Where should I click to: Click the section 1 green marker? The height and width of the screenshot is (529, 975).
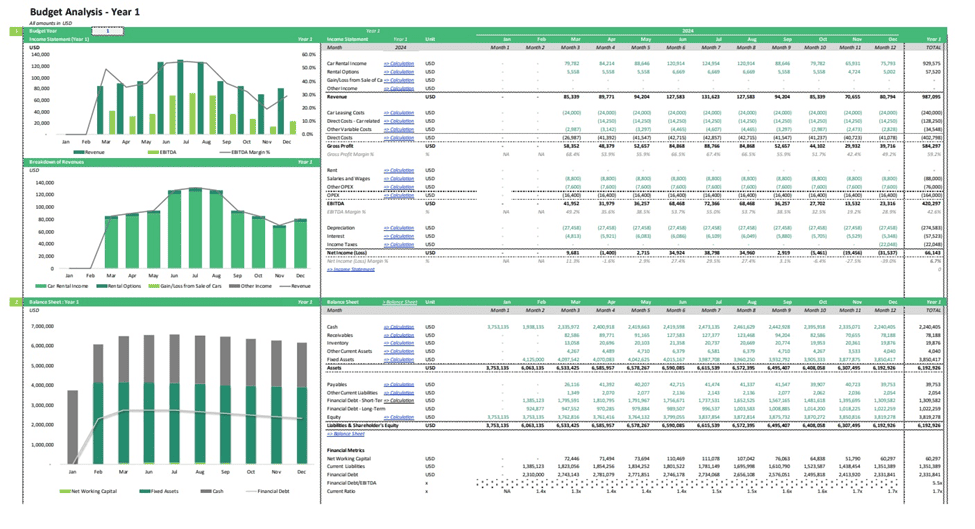(16, 30)
